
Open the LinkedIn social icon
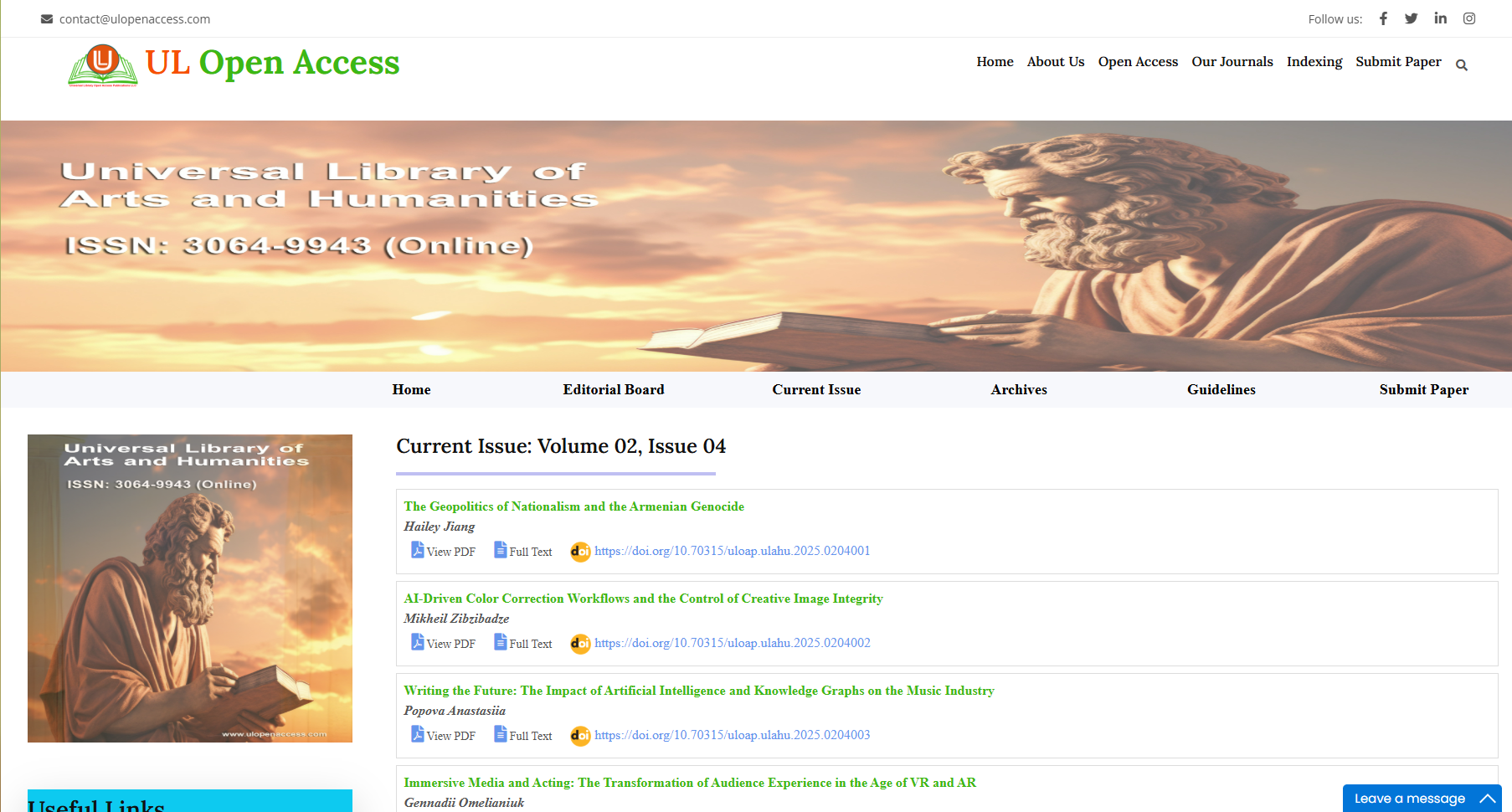click(1440, 18)
